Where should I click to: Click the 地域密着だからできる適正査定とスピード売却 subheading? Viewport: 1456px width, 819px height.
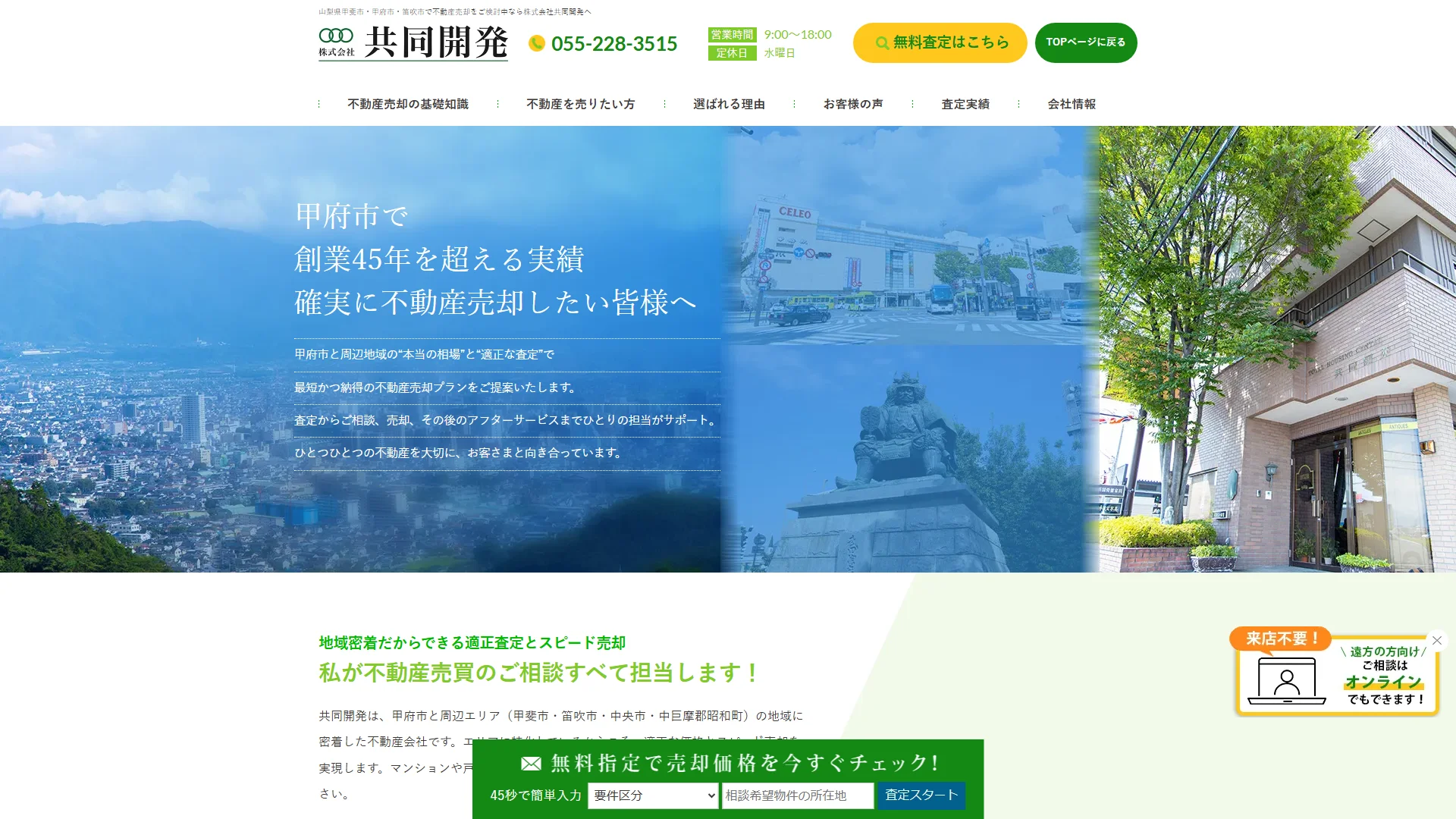point(472,643)
